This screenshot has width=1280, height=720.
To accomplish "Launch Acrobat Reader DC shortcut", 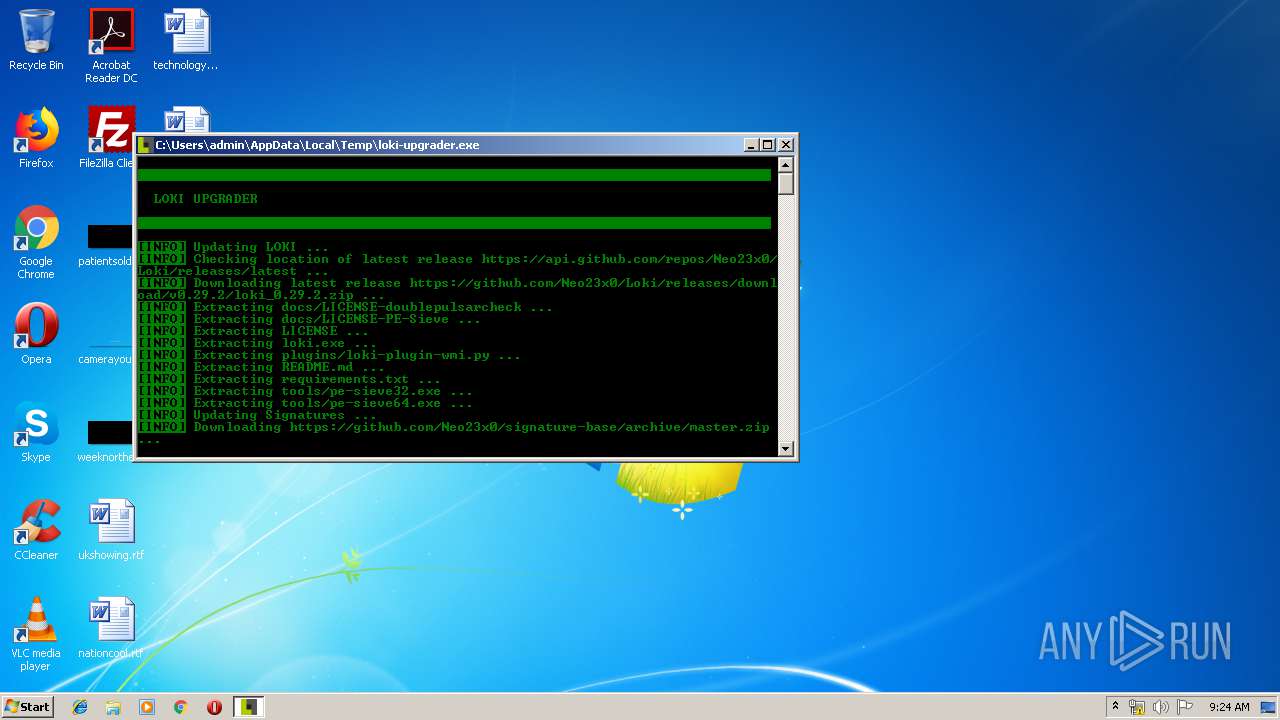I will 111,46.
